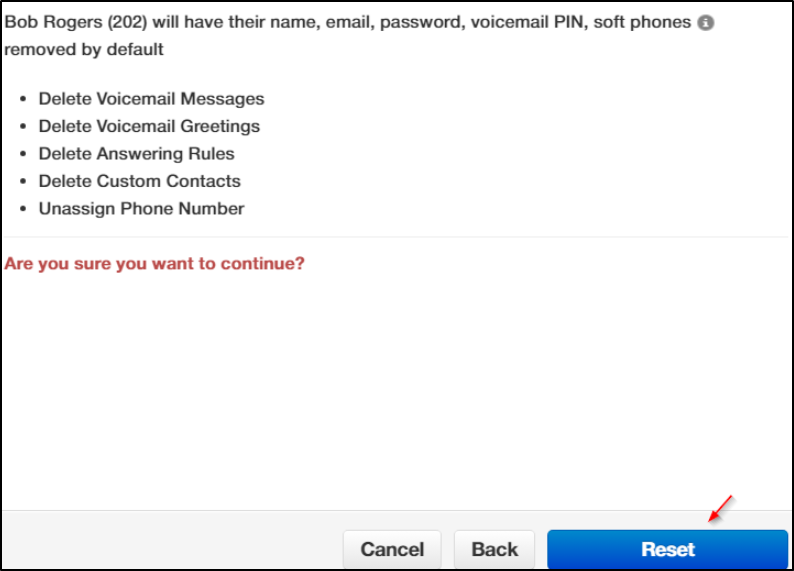
Task: Select the Delete Voicemail Messages item
Action: tap(151, 99)
